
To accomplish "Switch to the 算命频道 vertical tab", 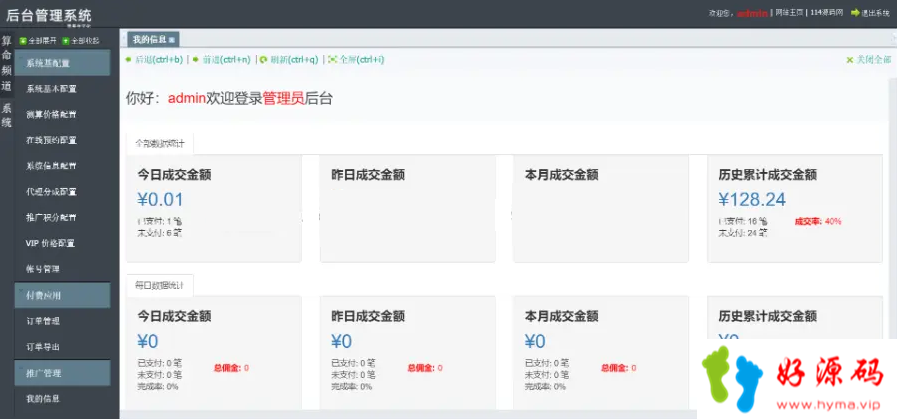I will tap(6, 64).
